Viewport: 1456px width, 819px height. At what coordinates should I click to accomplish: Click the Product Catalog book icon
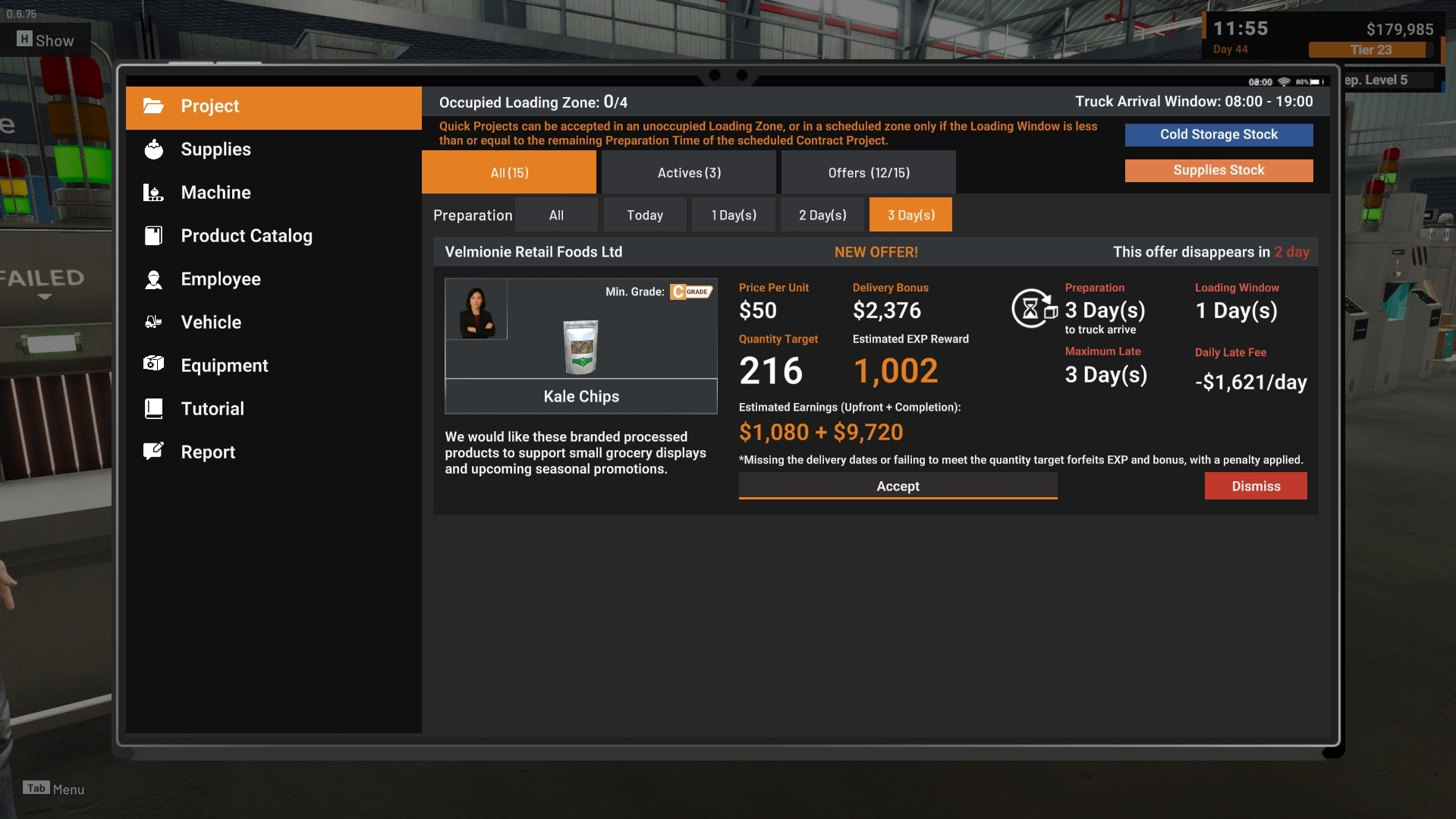[153, 236]
